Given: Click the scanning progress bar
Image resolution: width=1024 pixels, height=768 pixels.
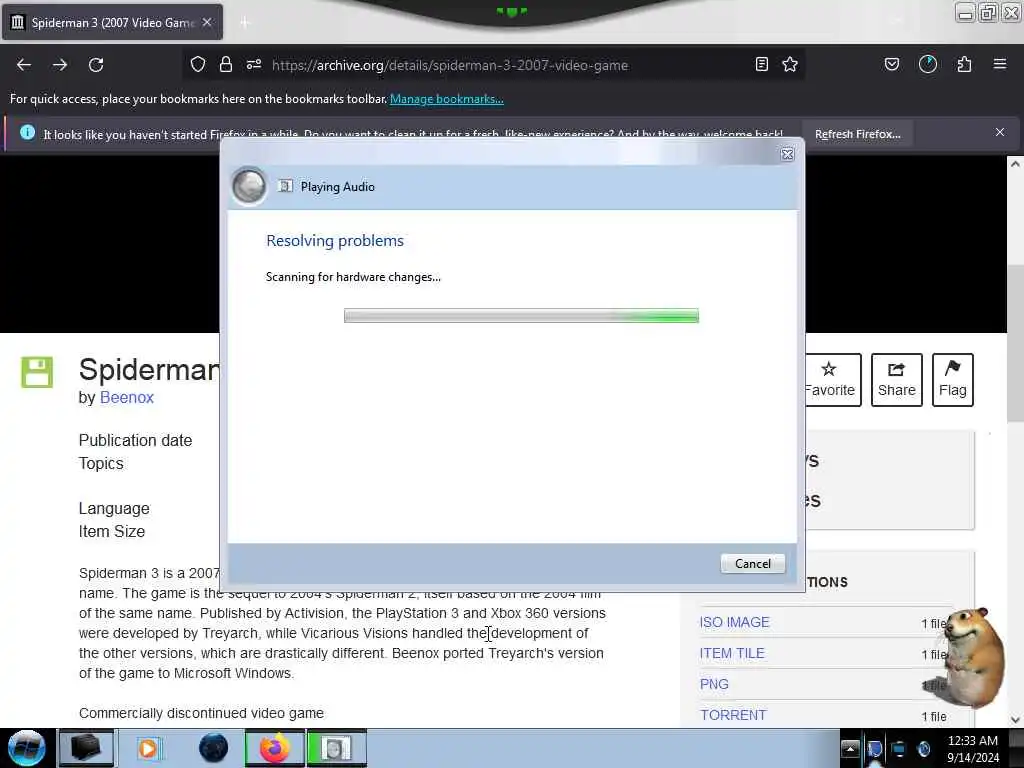Looking at the screenshot, I should coord(521,316).
